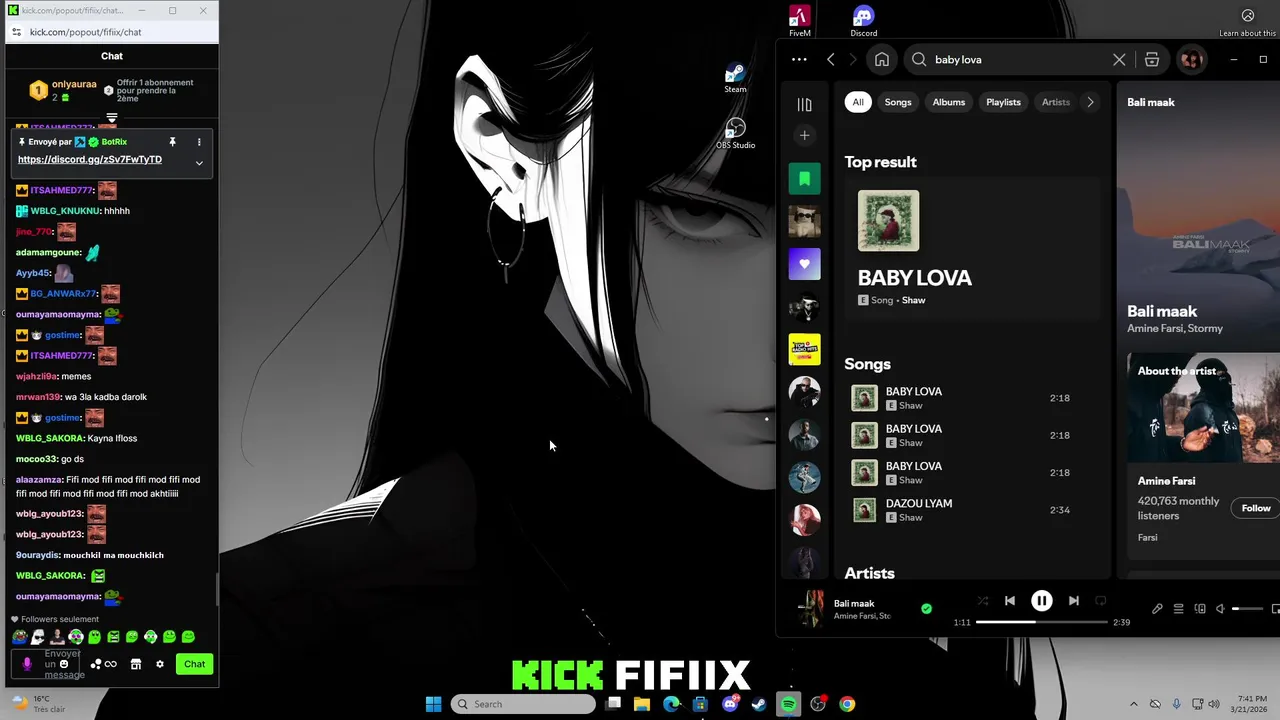Viewport: 1280px width, 720px height.
Task: Send message with green Chat button
Action: click(194, 664)
